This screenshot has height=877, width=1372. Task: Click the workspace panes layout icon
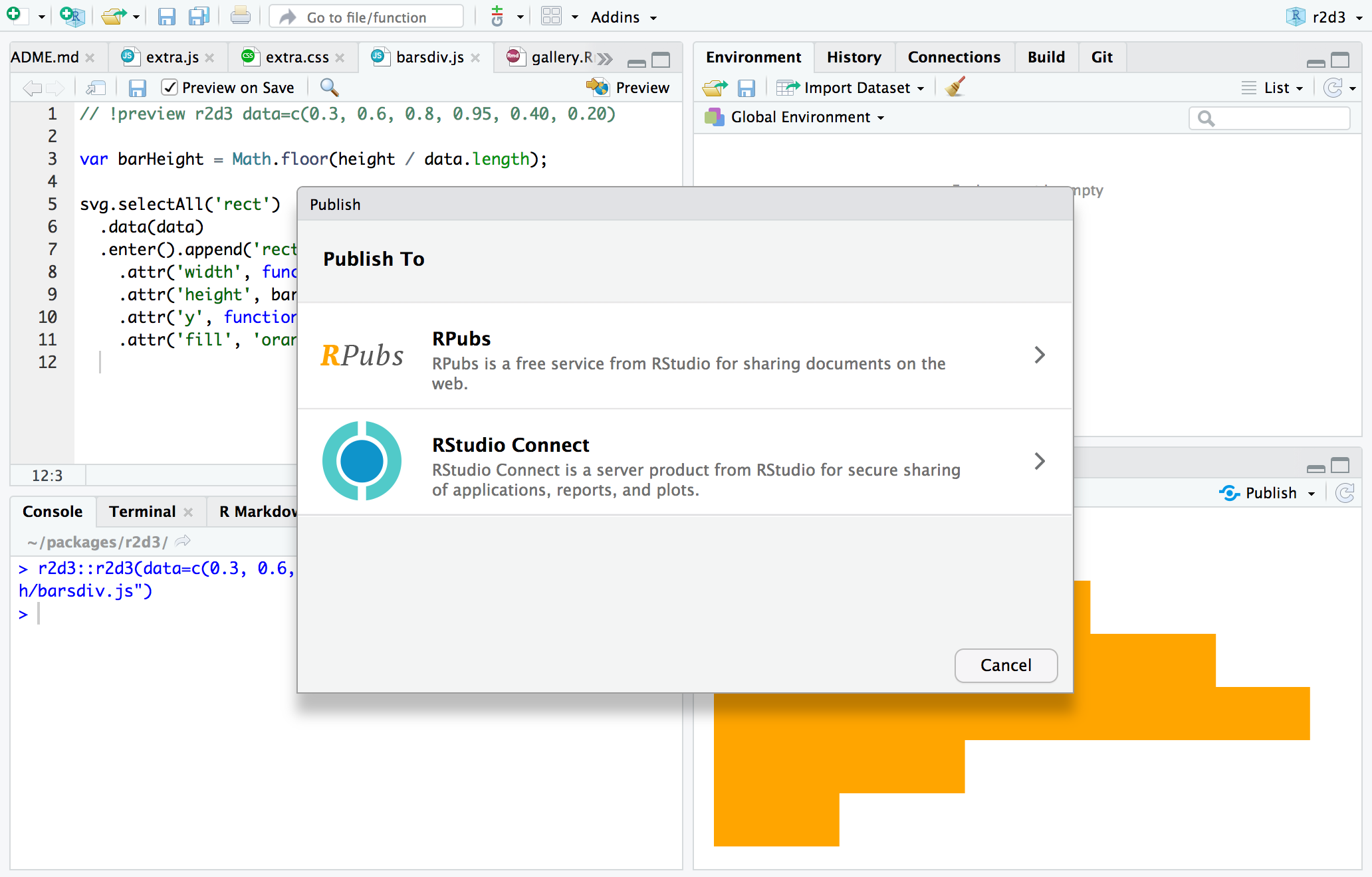551,17
